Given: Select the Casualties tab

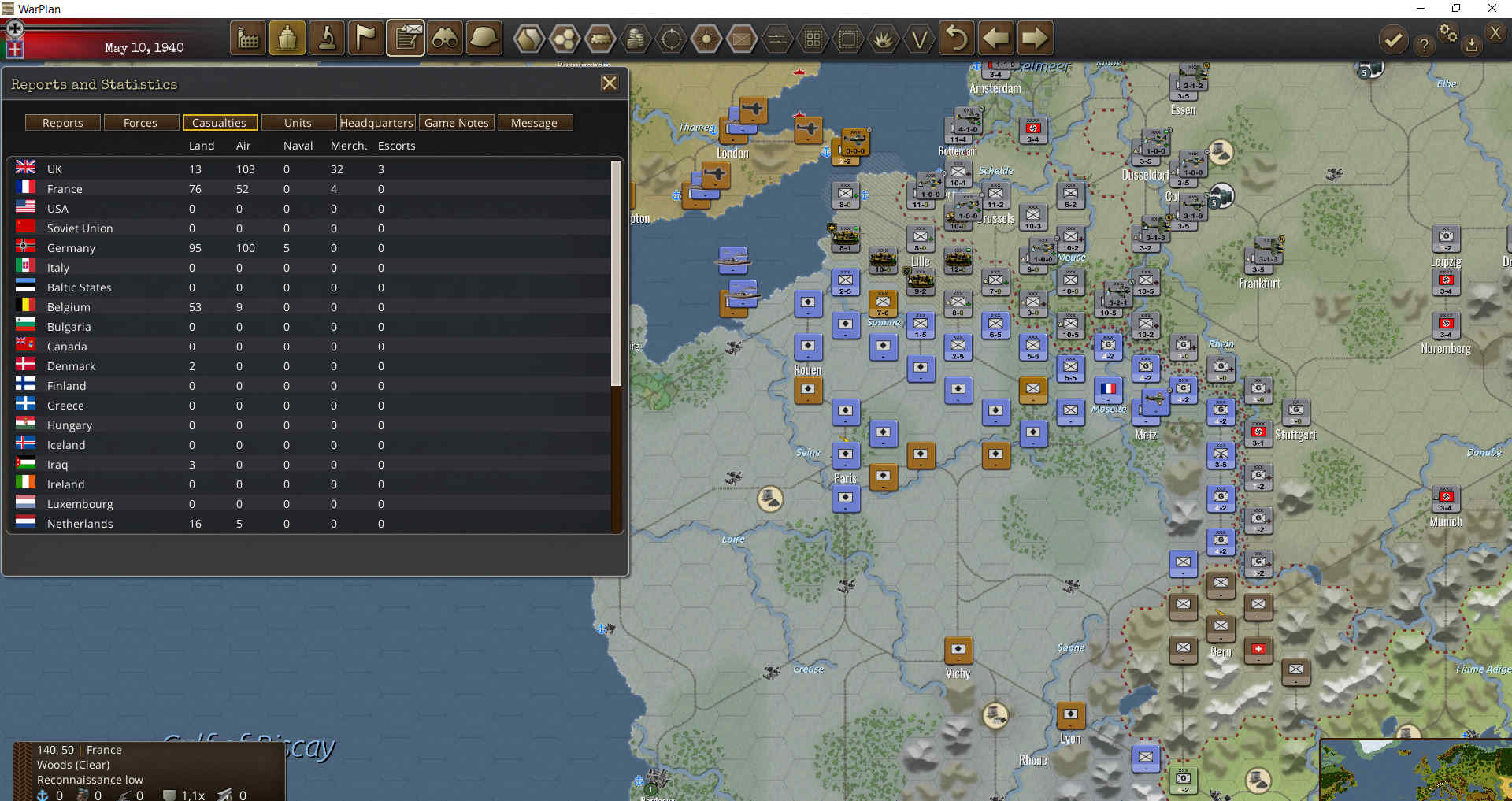Looking at the screenshot, I should point(219,123).
